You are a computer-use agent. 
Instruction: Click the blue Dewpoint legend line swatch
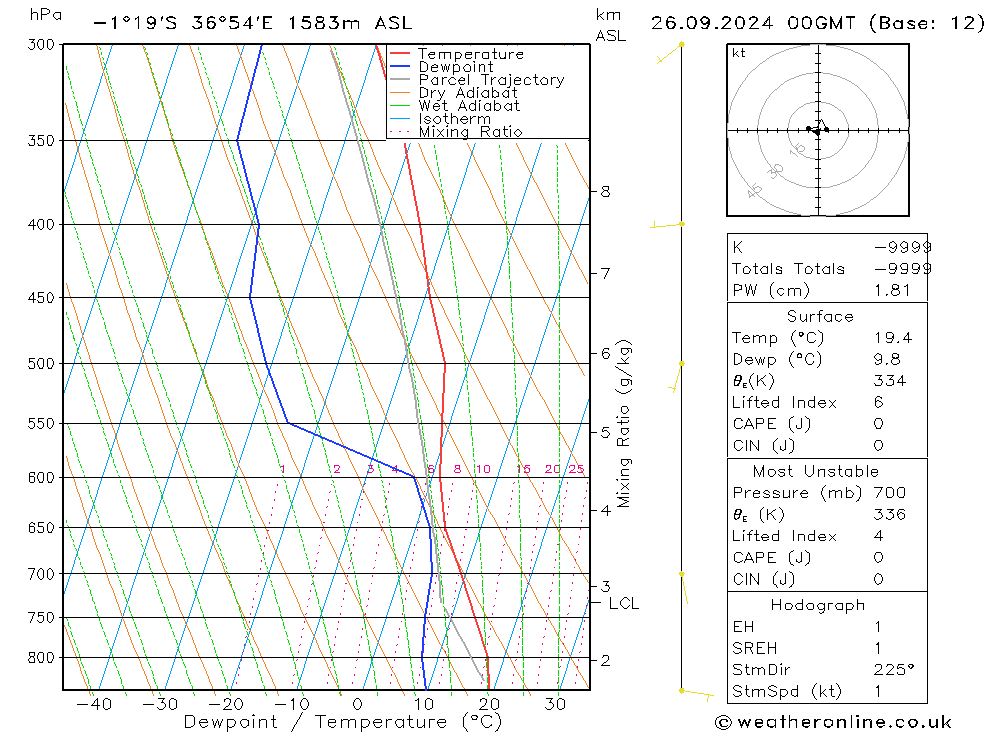click(400, 66)
